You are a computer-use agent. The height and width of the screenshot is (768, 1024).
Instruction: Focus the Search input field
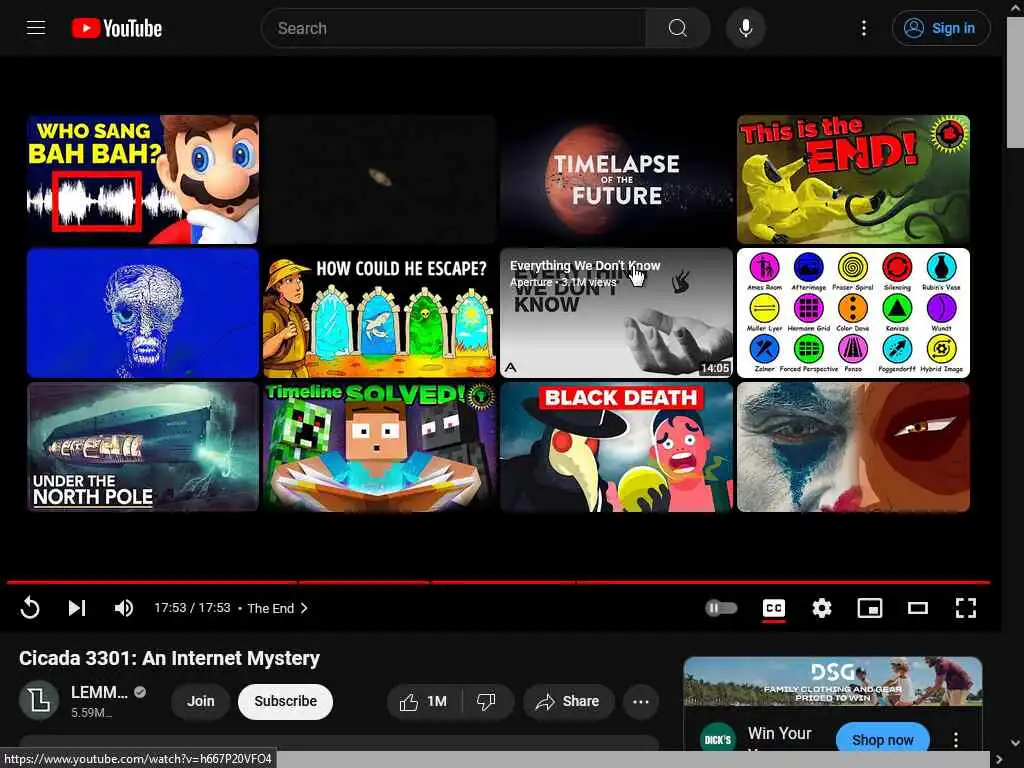click(x=454, y=28)
